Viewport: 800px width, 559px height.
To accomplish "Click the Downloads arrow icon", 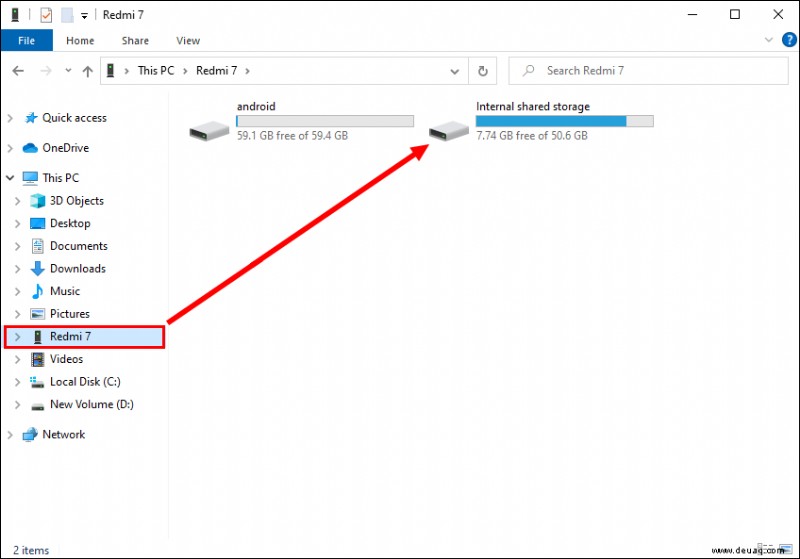I will [37, 269].
